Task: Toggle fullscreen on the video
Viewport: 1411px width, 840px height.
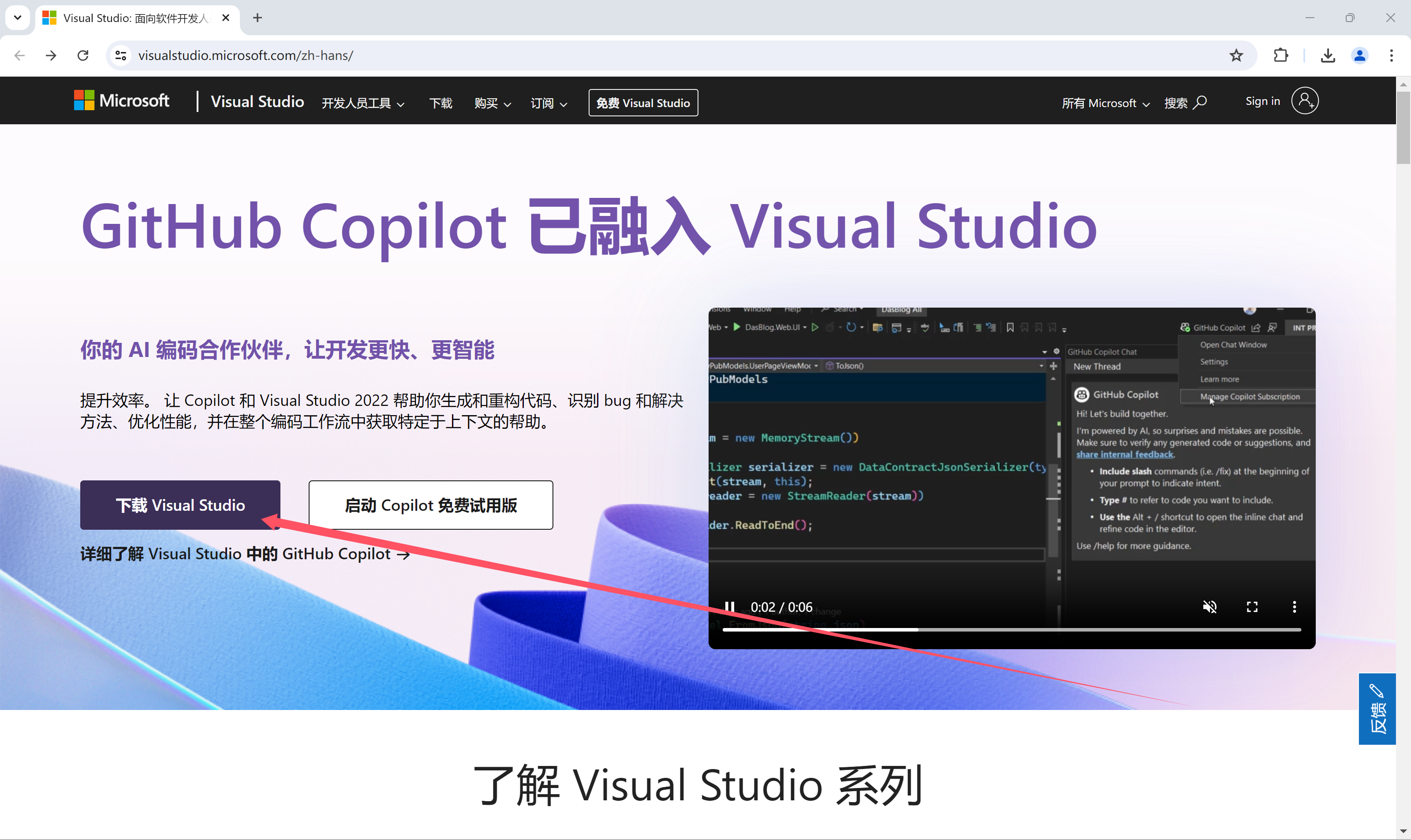Action: point(1252,606)
